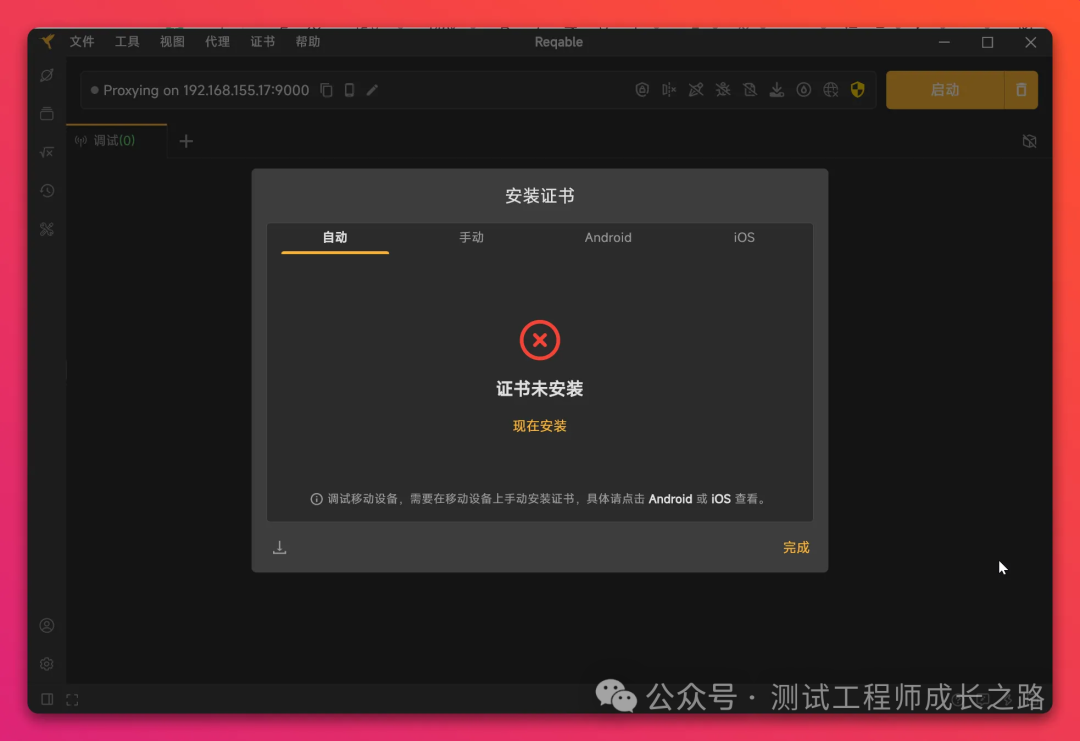
Task: Toggle the crossed-out document mirror icon
Action: pyautogui.click(x=749, y=90)
